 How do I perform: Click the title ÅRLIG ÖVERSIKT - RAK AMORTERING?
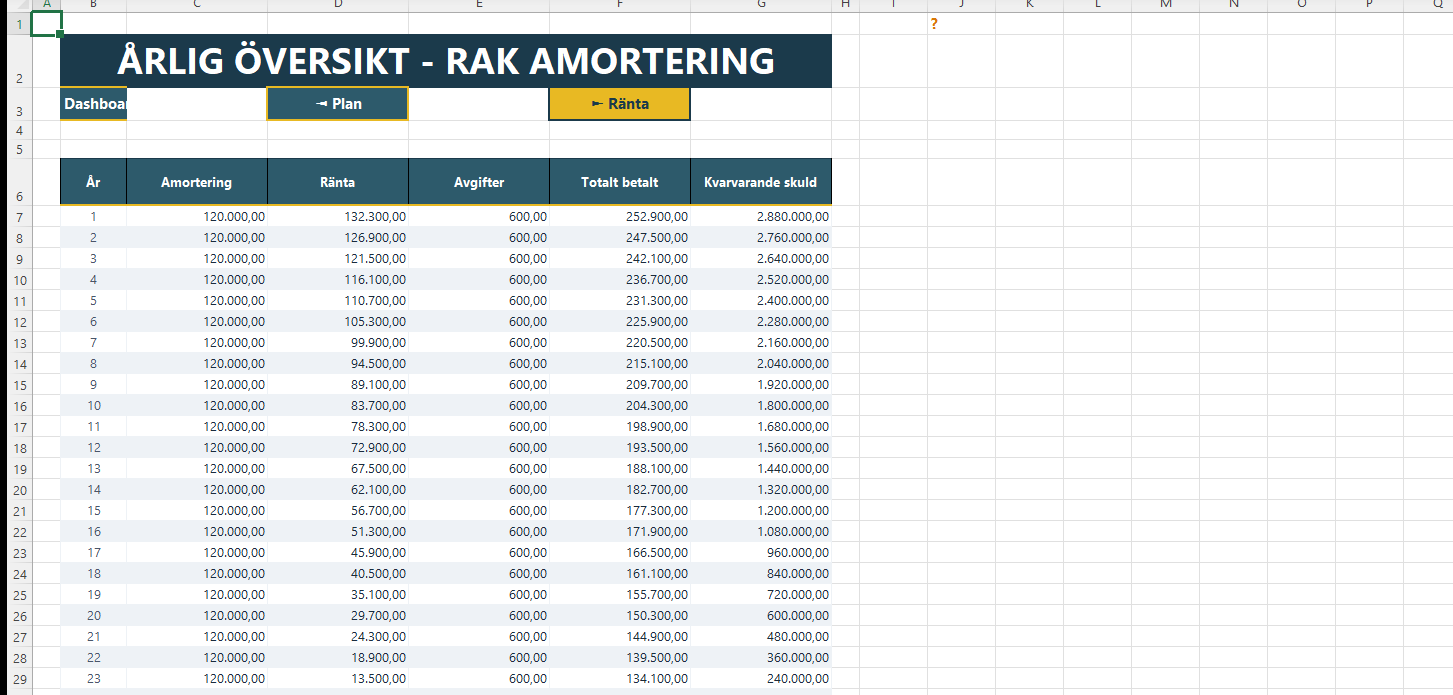446,61
